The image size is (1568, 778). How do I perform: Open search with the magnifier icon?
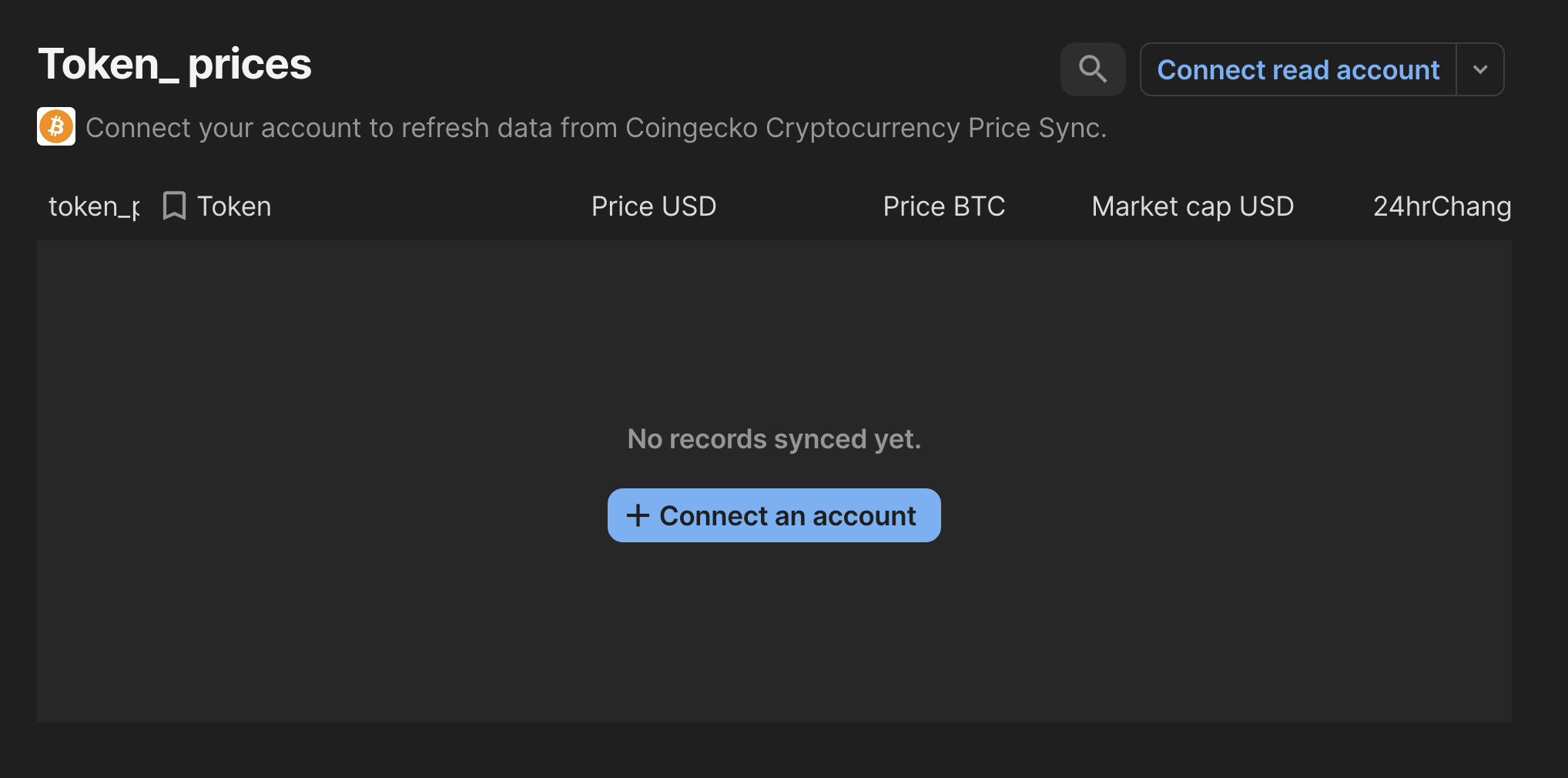[x=1093, y=69]
